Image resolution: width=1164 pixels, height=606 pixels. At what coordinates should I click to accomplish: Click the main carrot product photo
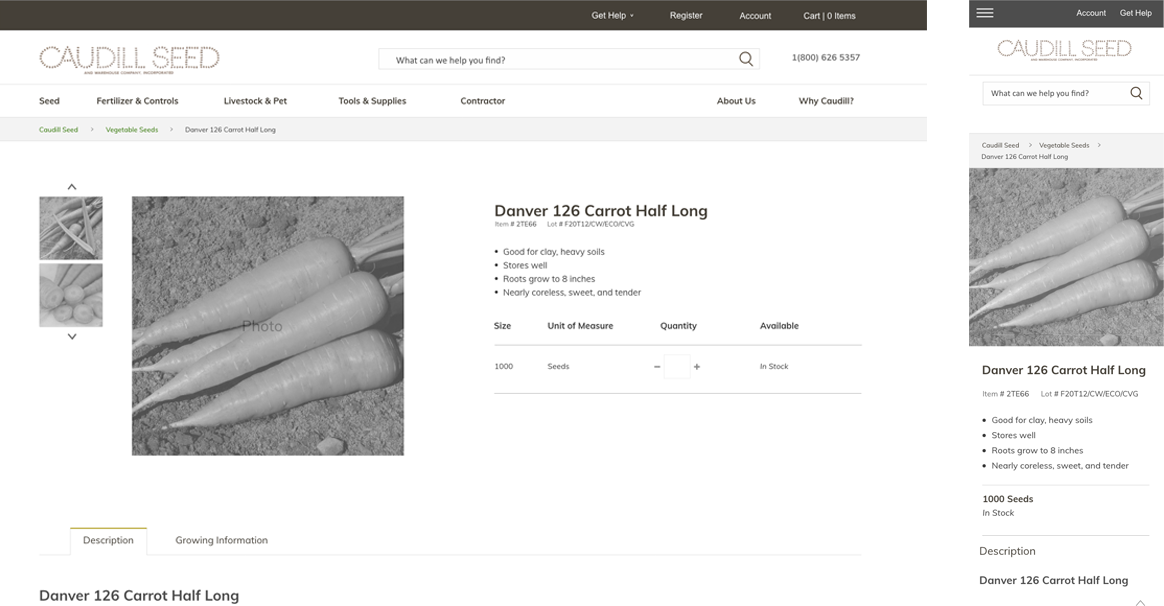coord(268,326)
